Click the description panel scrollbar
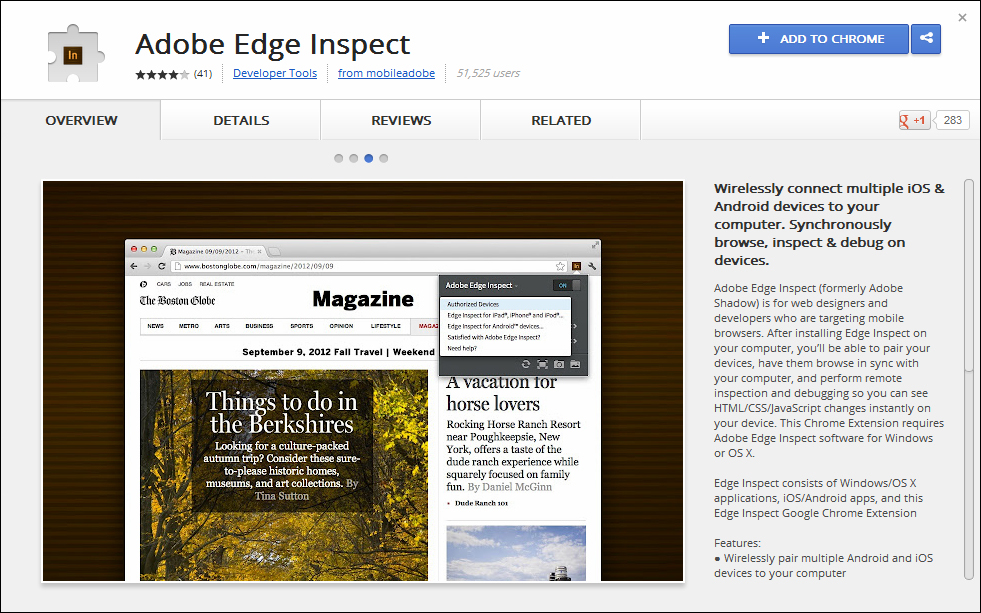Viewport: 981px width, 613px height. coord(968,275)
